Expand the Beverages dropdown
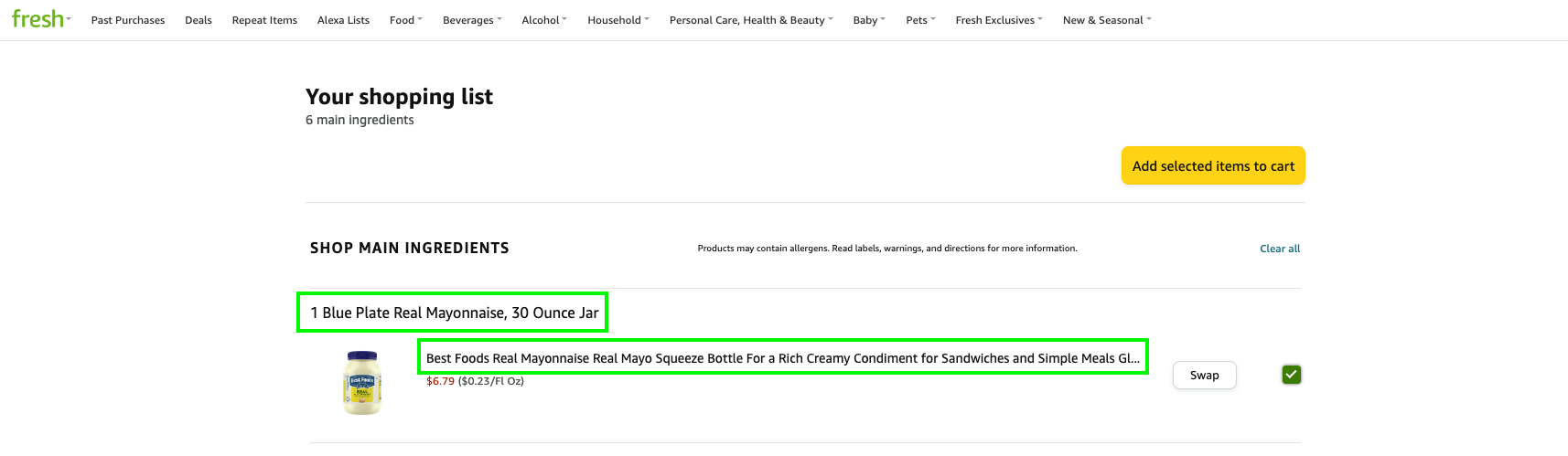Image resolution: width=1568 pixels, height=456 pixels. click(472, 20)
